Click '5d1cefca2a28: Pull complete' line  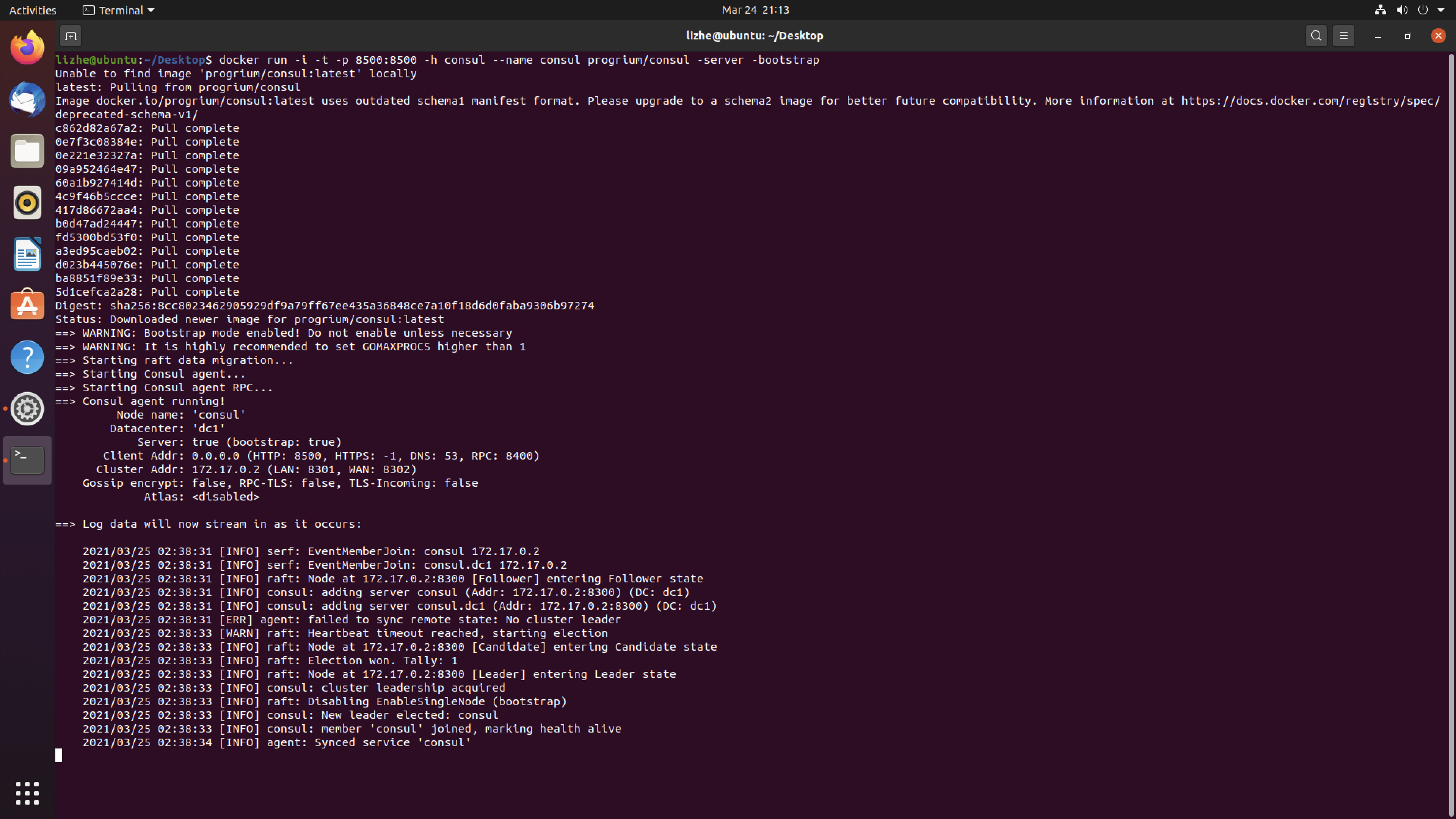click(147, 292)
